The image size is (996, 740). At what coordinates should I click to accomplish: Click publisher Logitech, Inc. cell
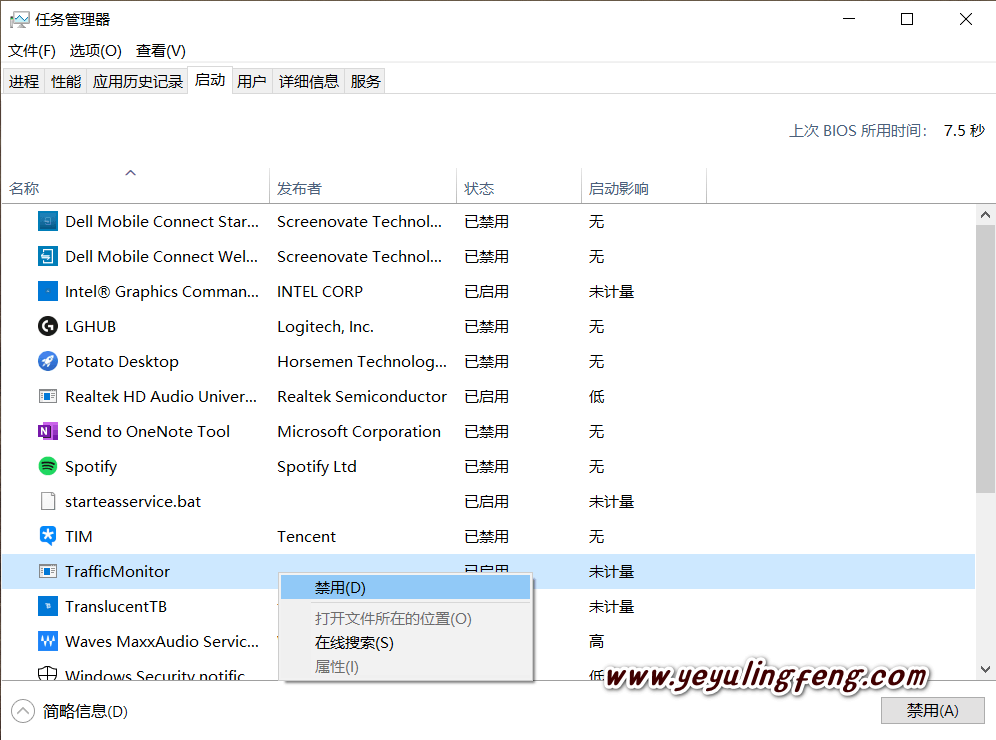[325, 326]
